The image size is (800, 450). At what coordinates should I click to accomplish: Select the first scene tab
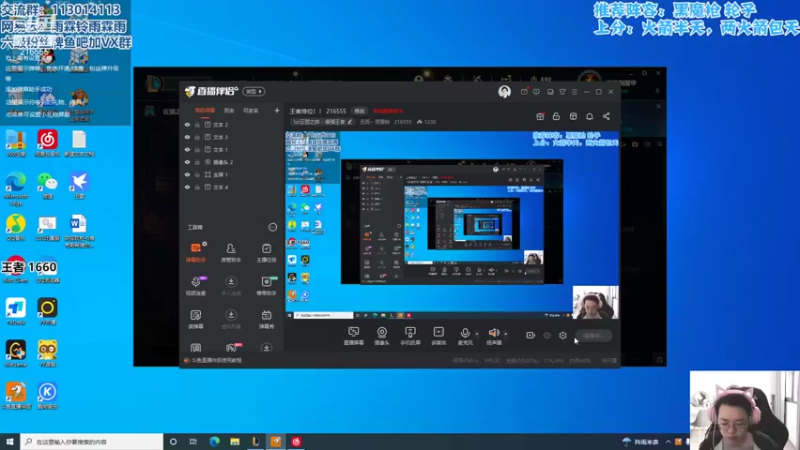click(x=205, y=110)
